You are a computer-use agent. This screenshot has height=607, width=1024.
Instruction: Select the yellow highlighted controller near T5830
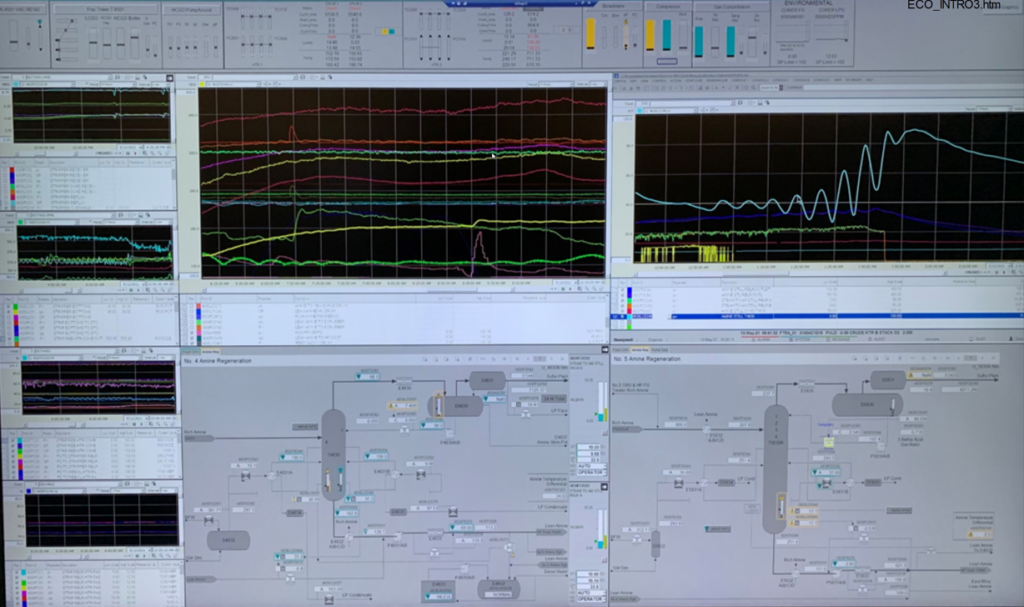pyautogui.click(x=828, y=442)
